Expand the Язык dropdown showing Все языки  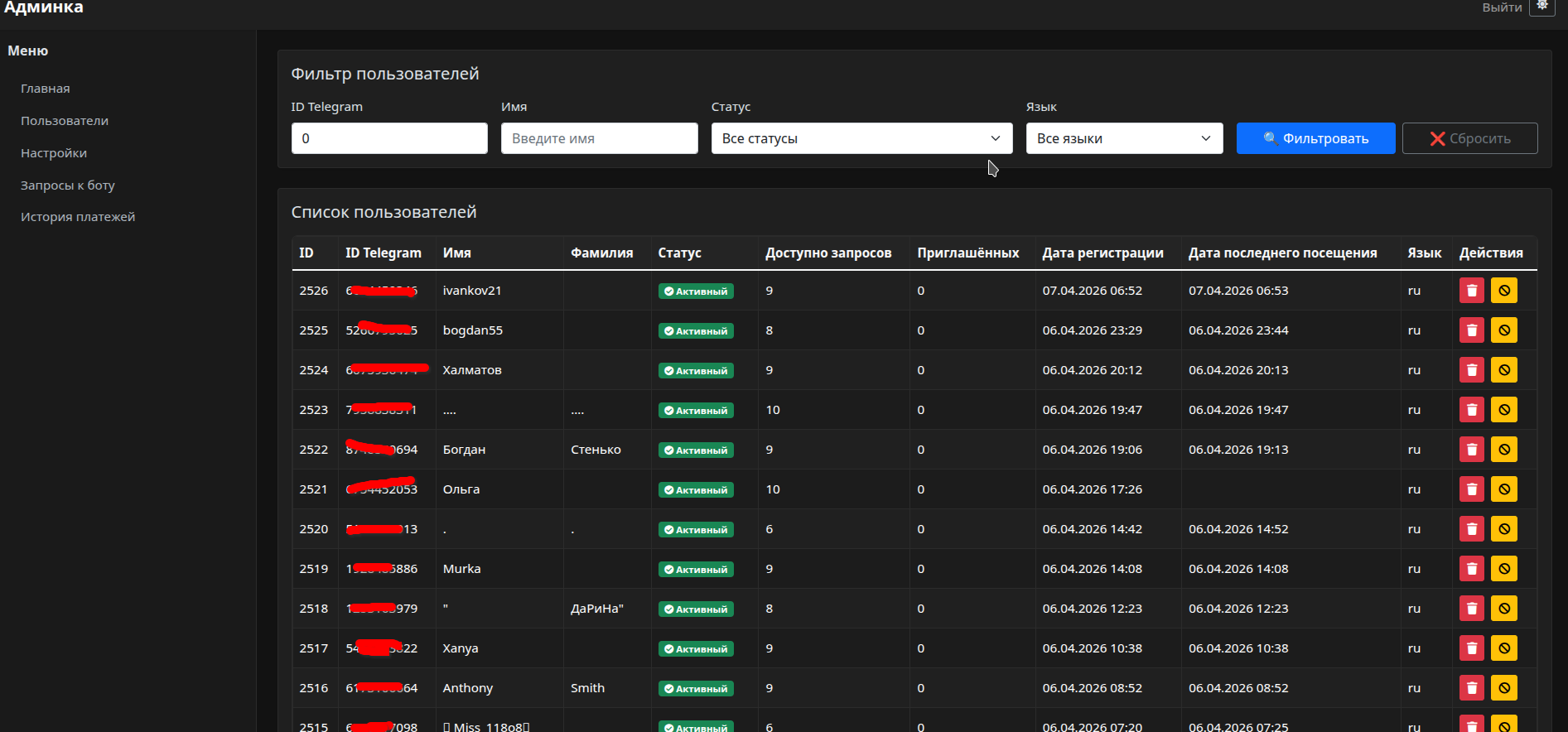(x=1123, y=138)
